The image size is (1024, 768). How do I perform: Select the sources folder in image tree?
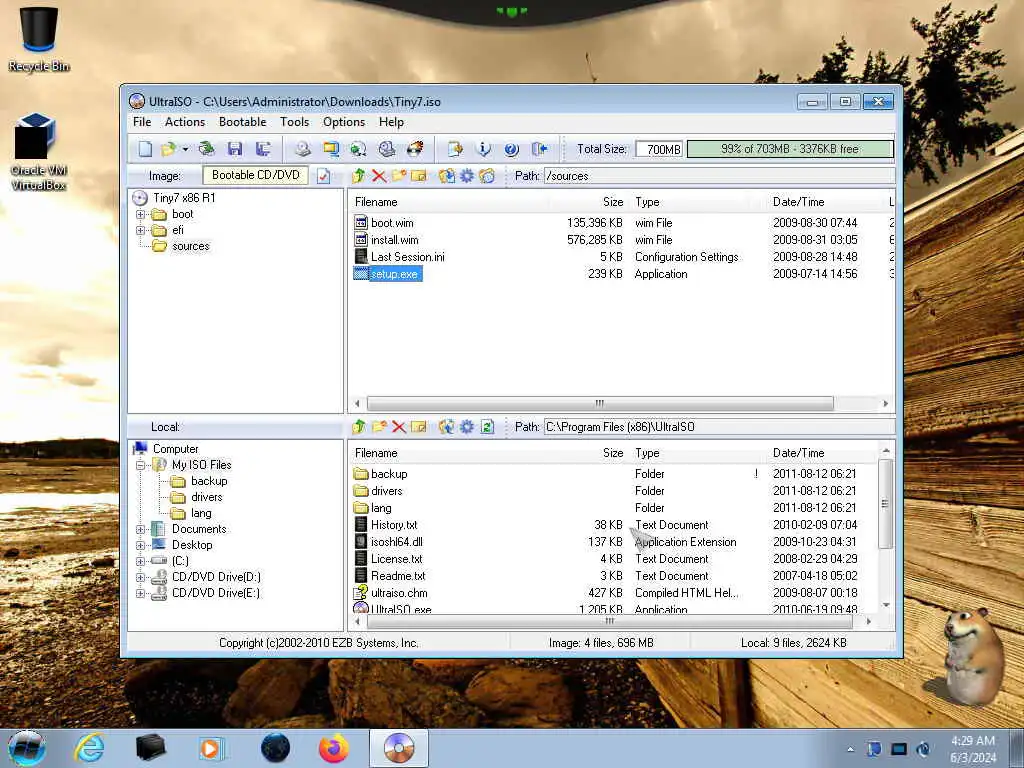point(190,246)
